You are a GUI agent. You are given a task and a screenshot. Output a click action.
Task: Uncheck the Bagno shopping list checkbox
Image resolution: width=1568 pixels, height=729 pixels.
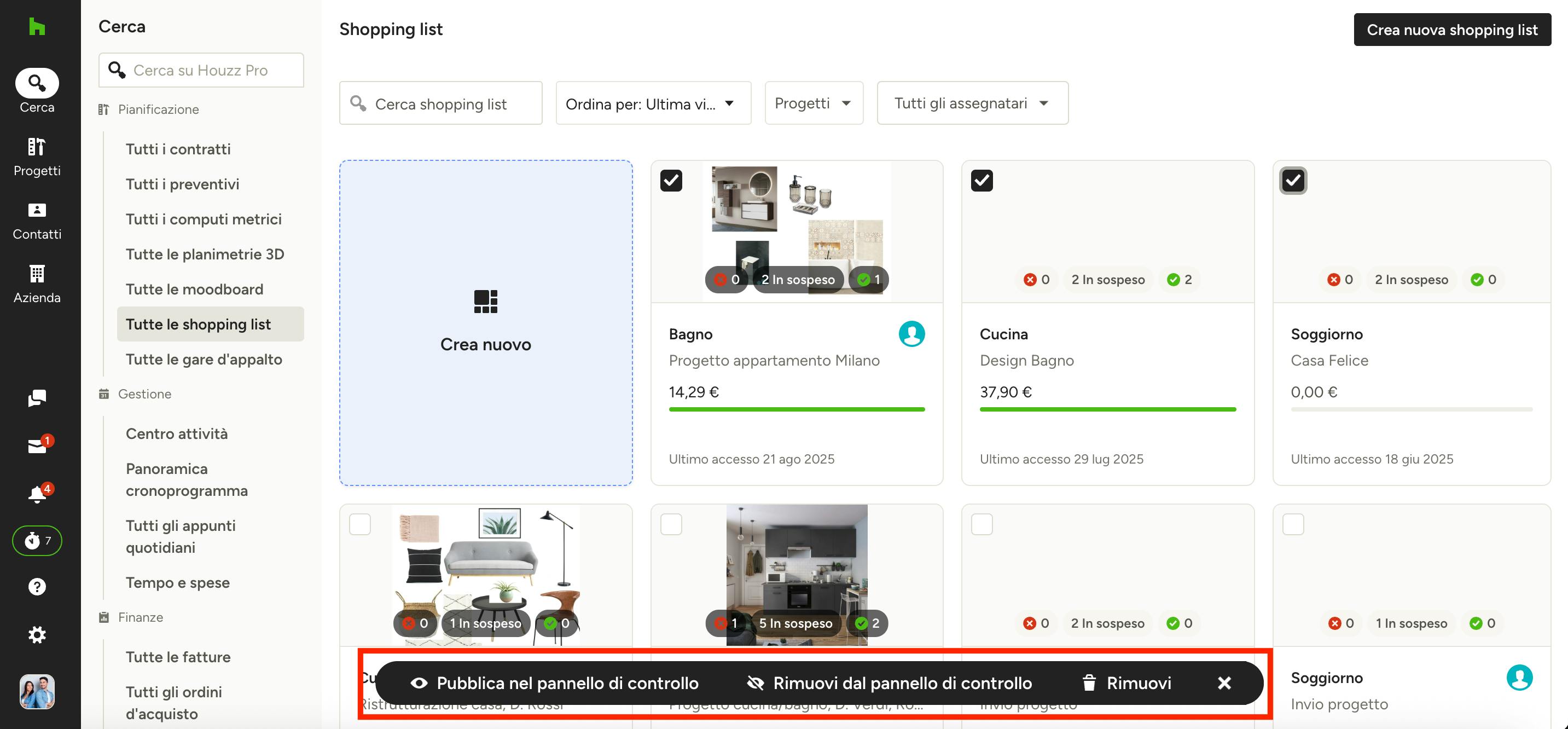point(671,180)
